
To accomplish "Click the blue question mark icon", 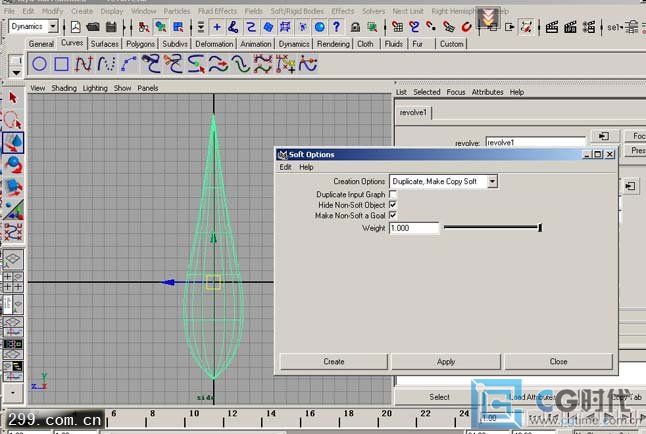I will (337, 27).
